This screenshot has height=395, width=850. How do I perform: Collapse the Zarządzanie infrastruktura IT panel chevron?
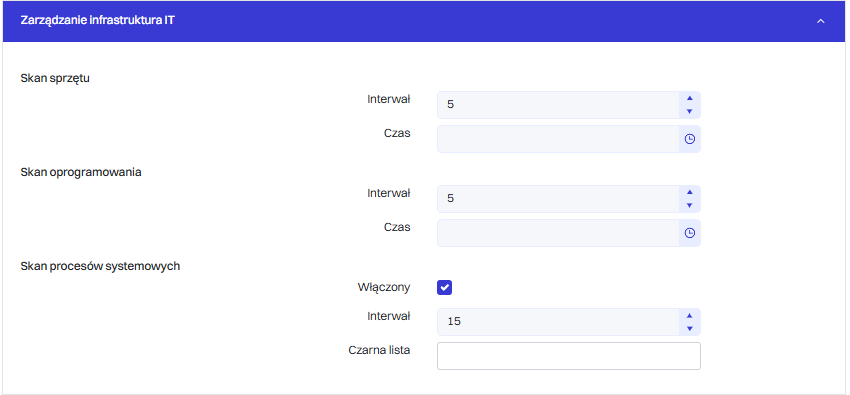coord(821,21)
